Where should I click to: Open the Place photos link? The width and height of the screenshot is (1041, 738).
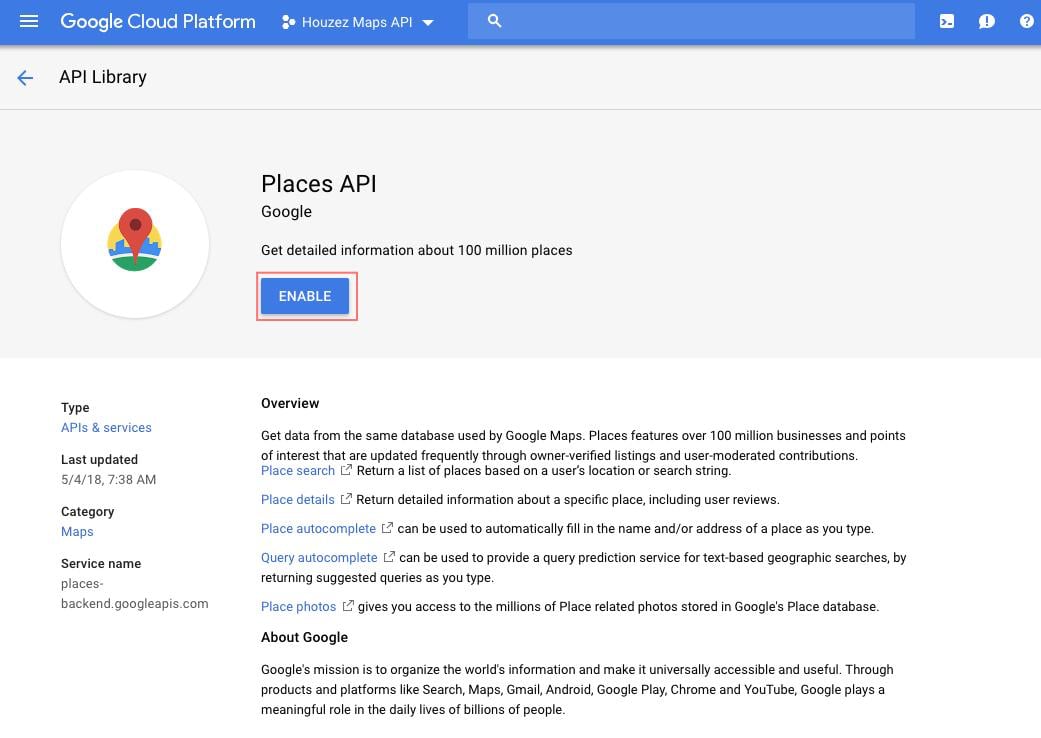tap(298, 607)
